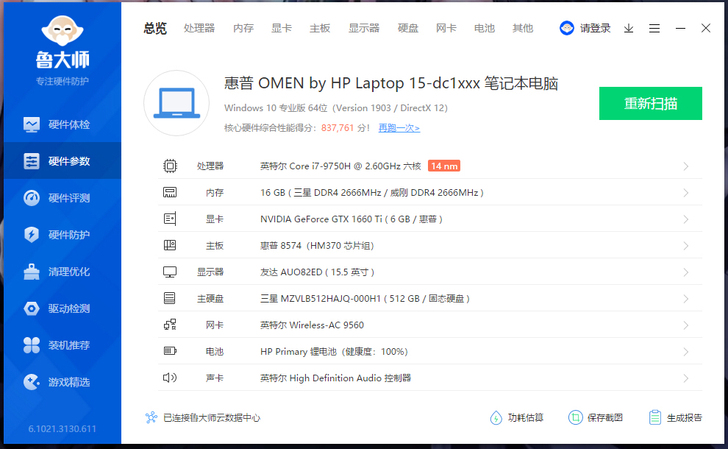Image resolution: width=728 pixels, height=449 pixels.
Task: Click the user avatar login icon
Action: 566,28
